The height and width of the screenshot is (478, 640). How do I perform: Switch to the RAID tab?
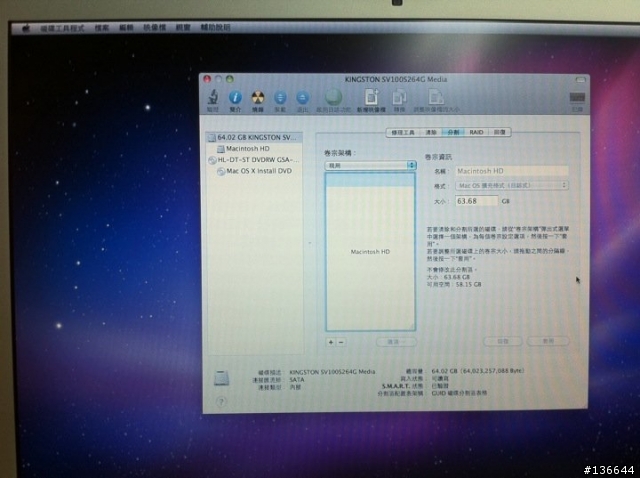(x=476, y=132)
